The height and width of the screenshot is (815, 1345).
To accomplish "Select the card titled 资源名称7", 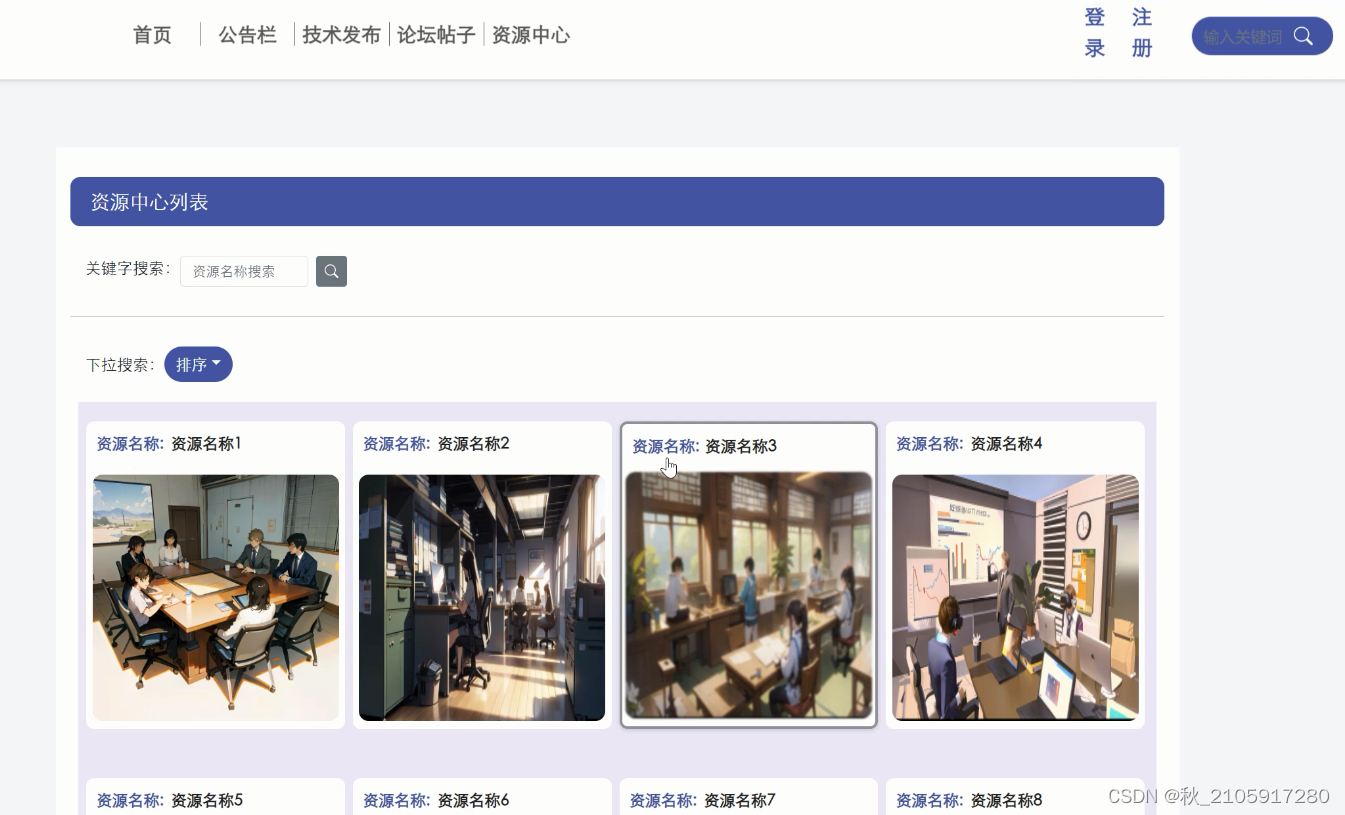I will click(x=749, y=797).
